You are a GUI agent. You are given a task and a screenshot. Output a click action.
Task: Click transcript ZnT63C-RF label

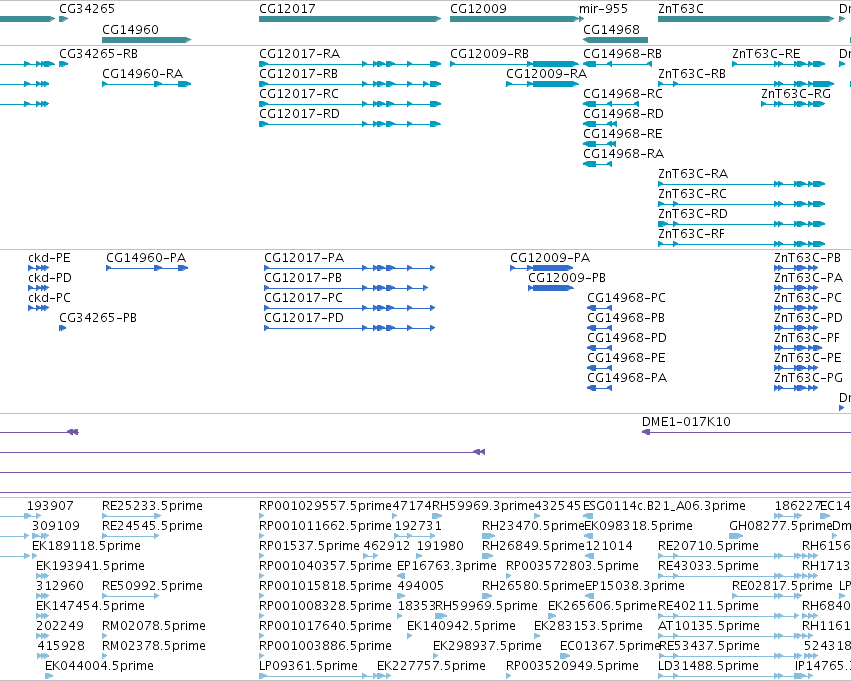[x=691, y=234]
